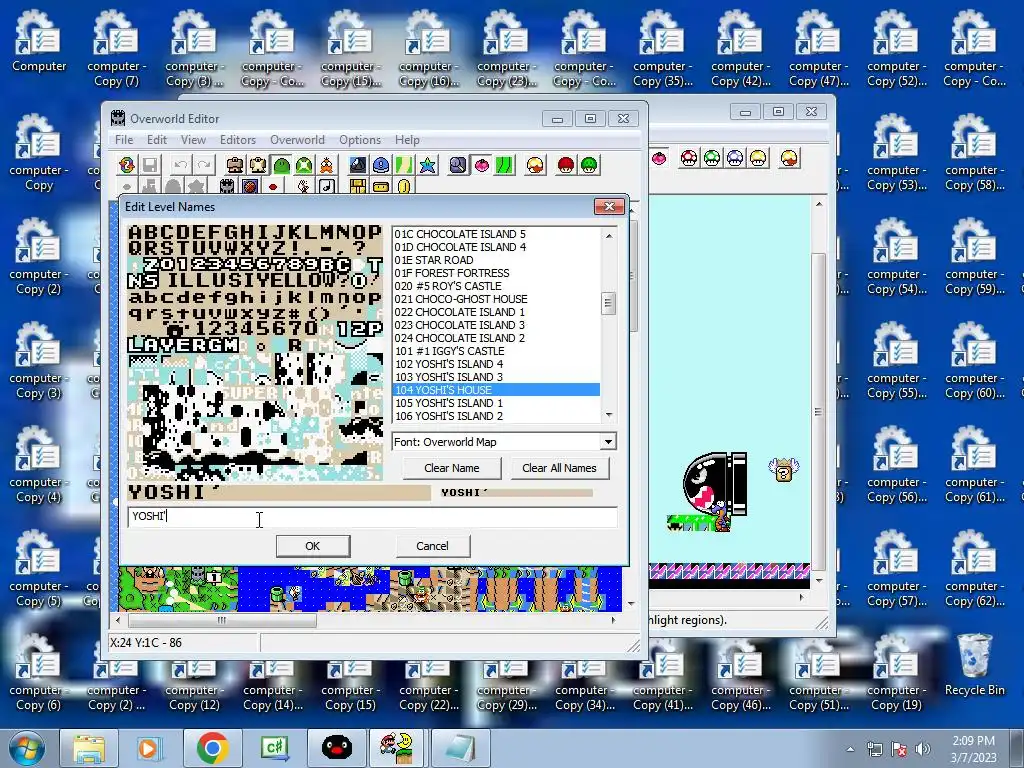
Task: Open the Overworld menu
Action: [x=297, y=140]
